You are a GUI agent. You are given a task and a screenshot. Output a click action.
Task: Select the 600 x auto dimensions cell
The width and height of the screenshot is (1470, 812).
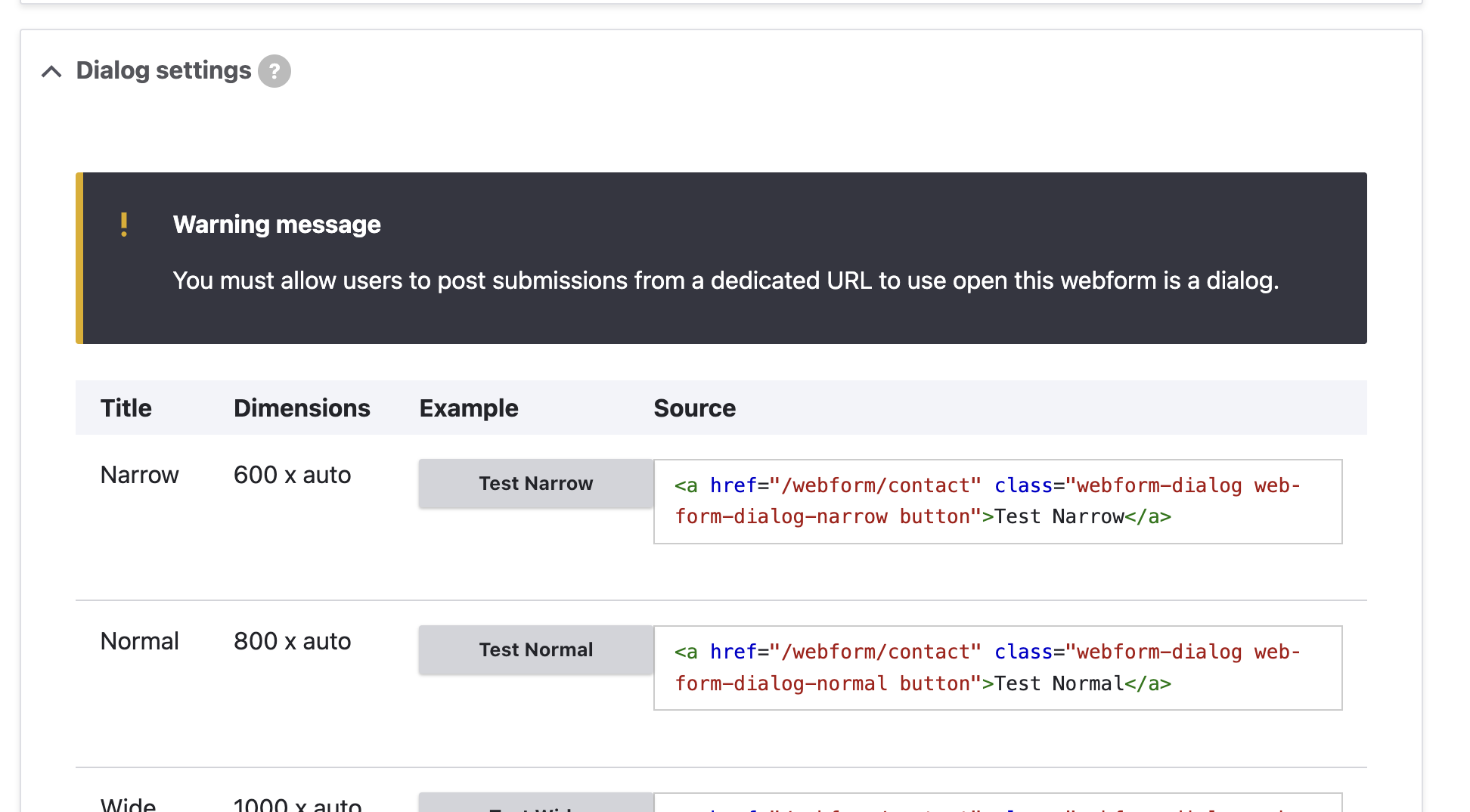(293, 475)
